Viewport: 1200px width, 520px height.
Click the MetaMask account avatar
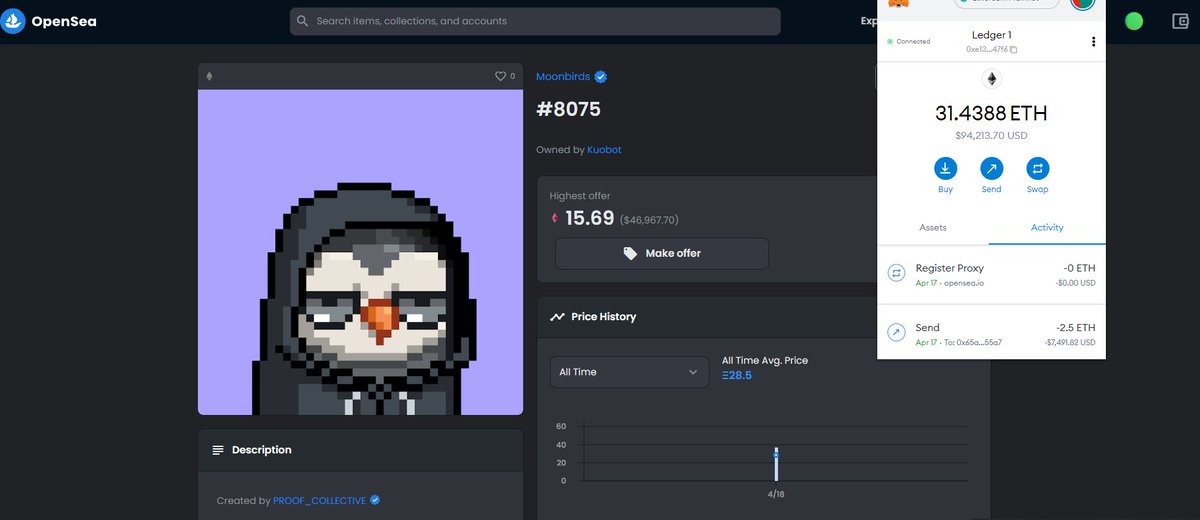click(x=1081, y=4)
